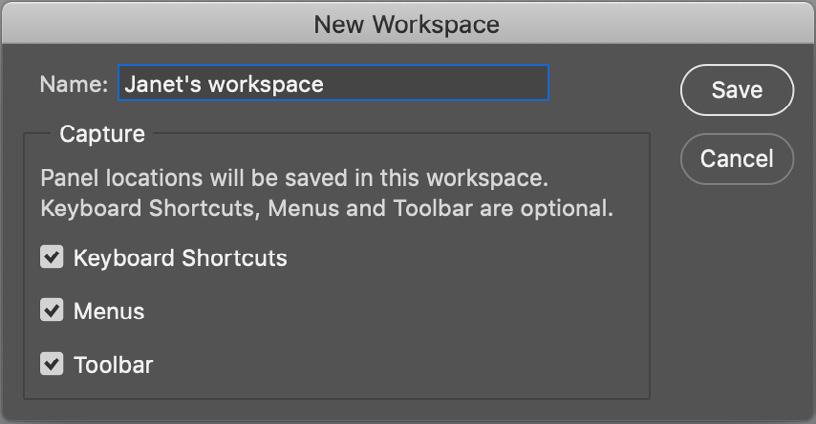This screenshot has height=424, width=816.
Task: Click the checkmark icon beside Menus
Action: click(x=52, y=310)
